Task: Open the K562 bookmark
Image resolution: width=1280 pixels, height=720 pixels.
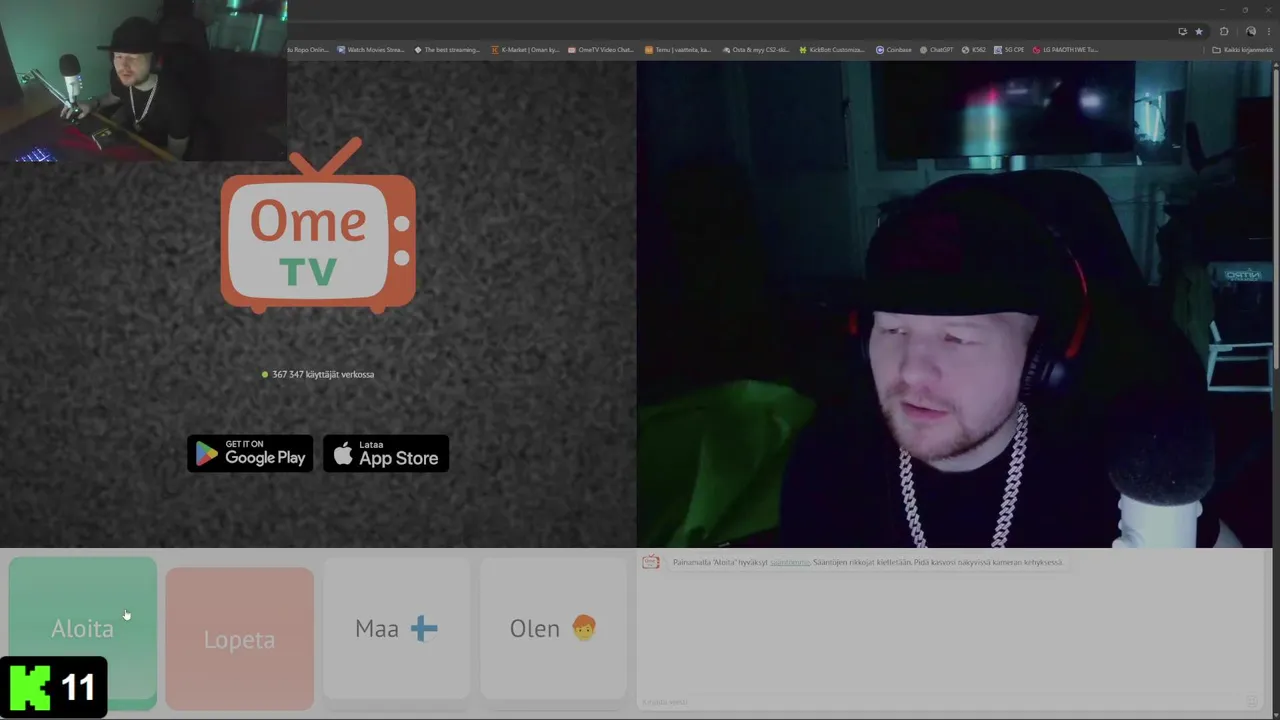Action: click(974, 50)
